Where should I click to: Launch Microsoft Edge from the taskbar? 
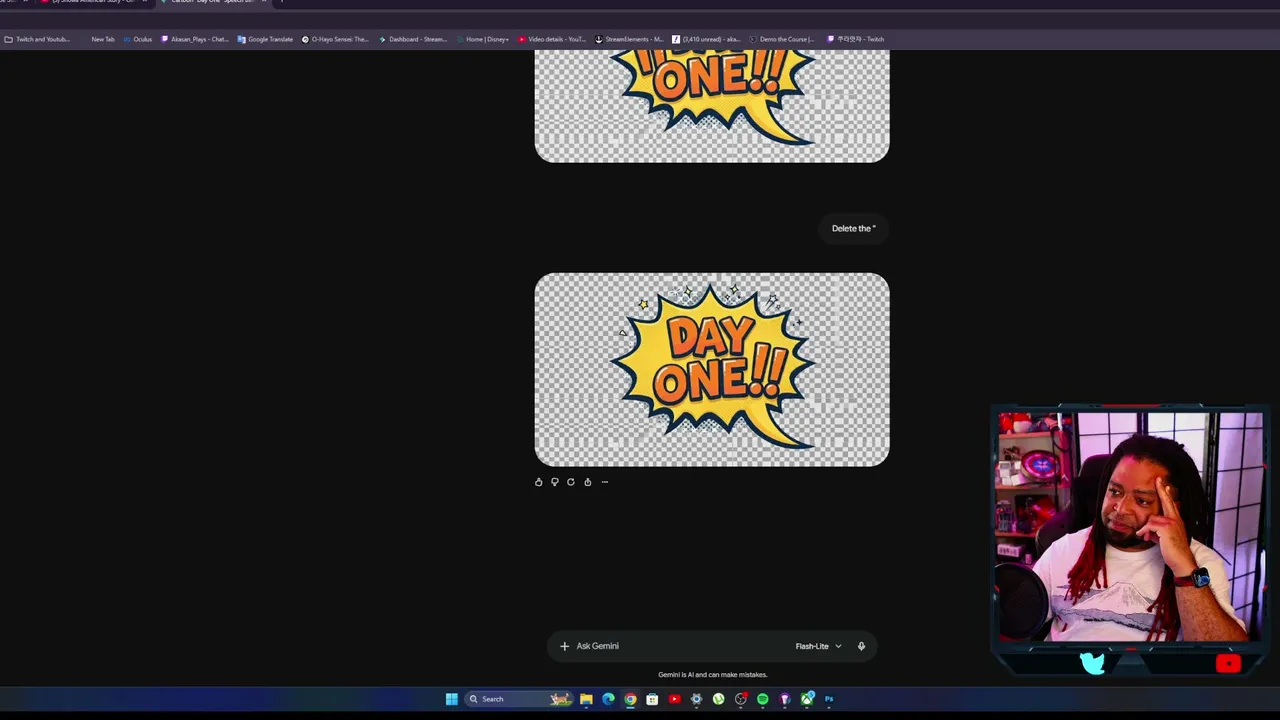608,699
